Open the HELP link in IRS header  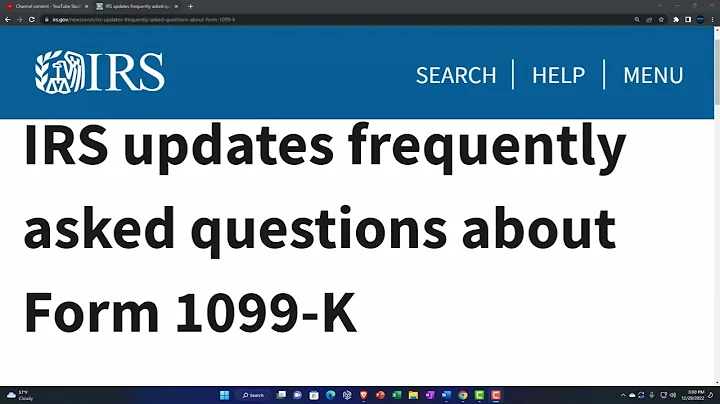pyautogui.click(x=558, y=75)
